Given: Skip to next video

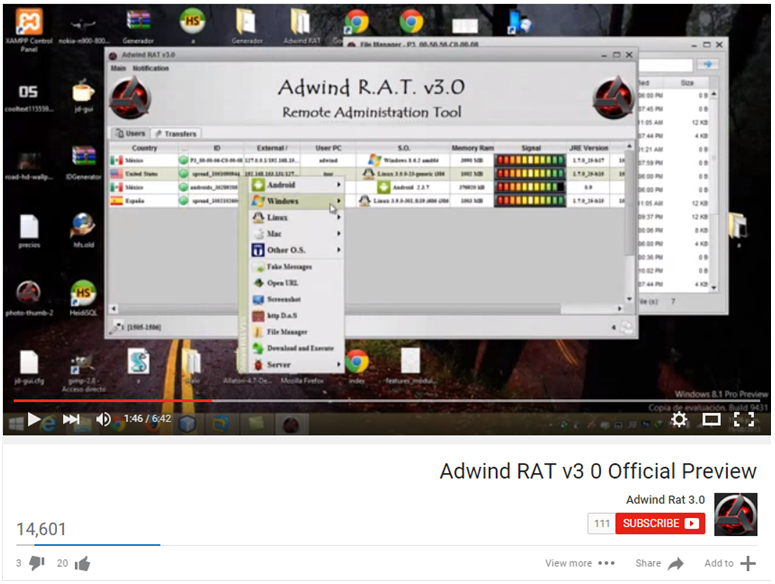Looking at the screenshot, I should click(71, 419).
